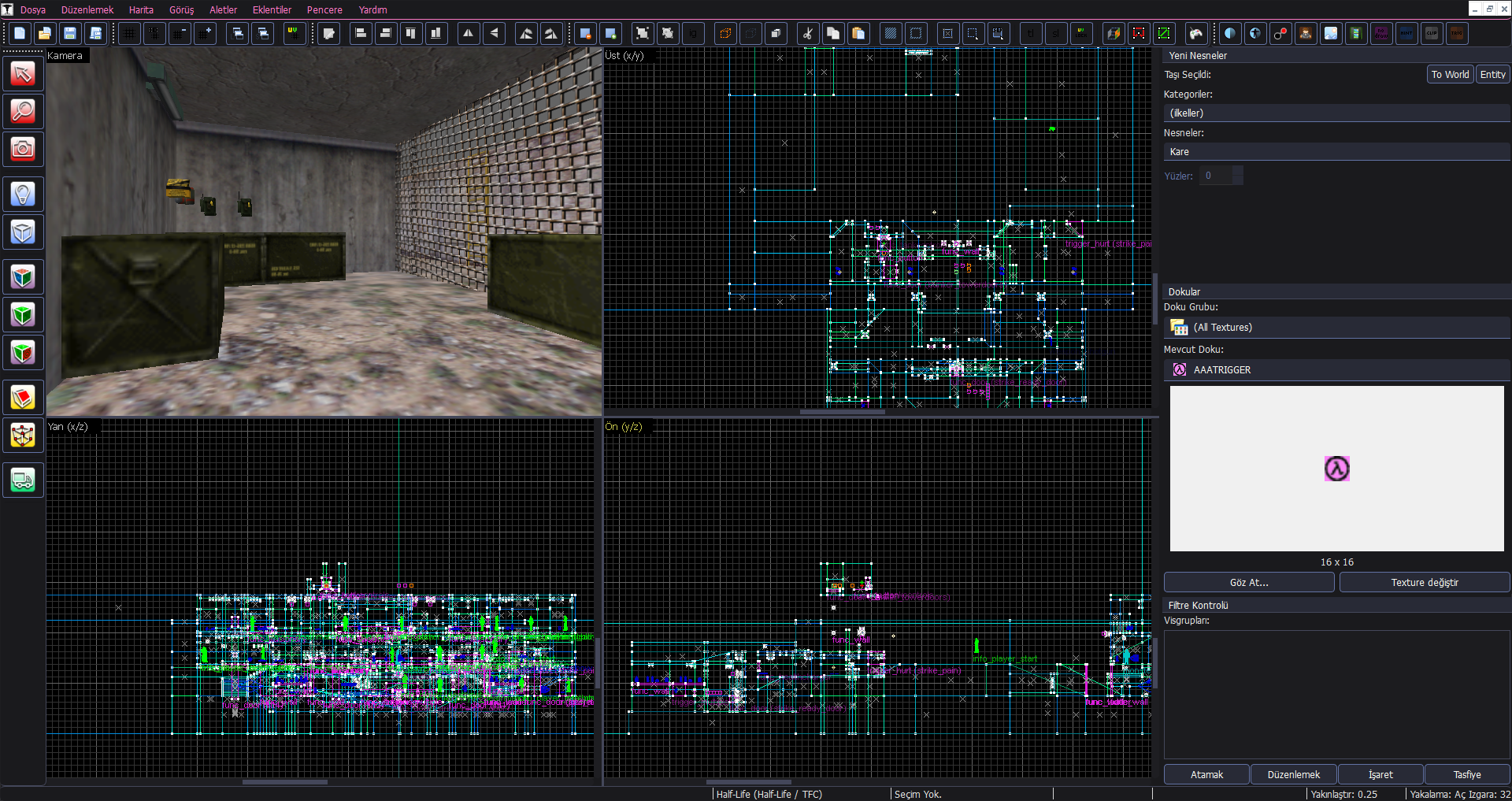Choose the Camera tool in left toolbar
The image size is (1512, 801).
click(23, 149)
